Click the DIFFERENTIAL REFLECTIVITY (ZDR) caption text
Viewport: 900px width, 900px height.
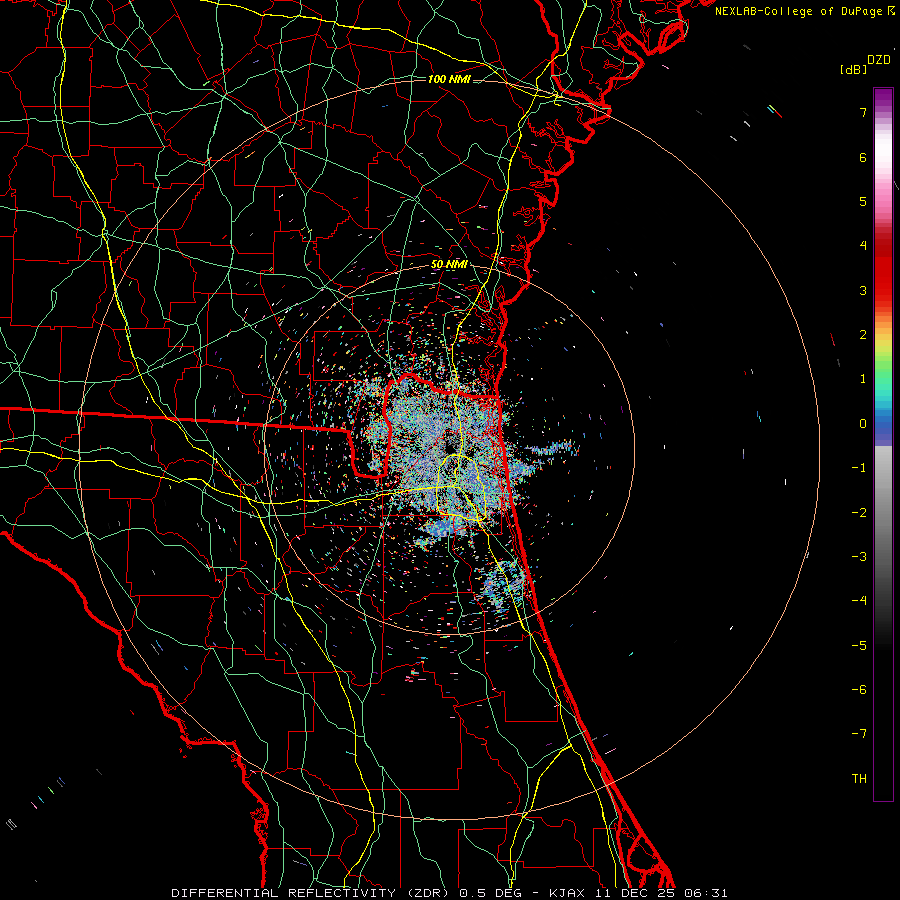[x=312, y=893]
